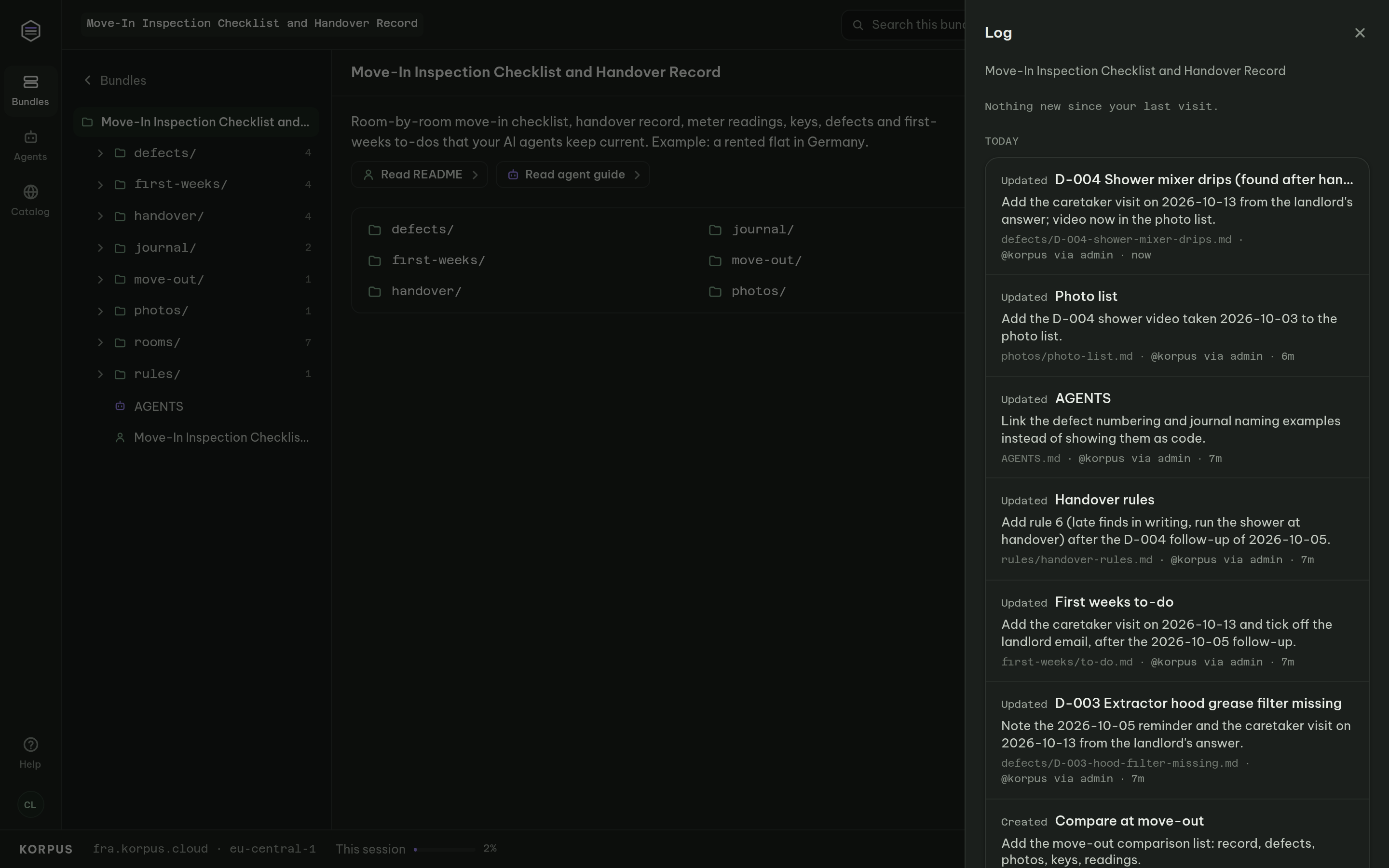Open handover/ folder card in main pane
Viewport: 1389px width, 868px height.
click(414, 292)
